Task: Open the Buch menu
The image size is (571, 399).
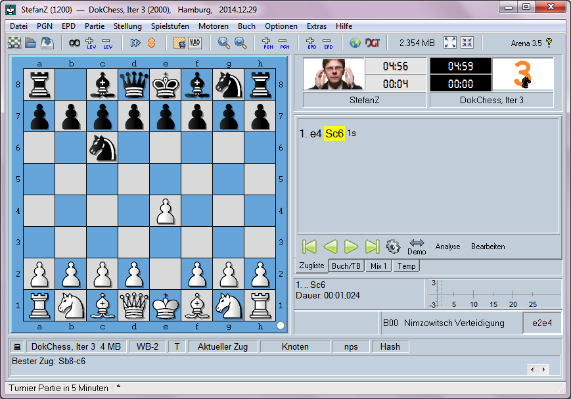Action: [247, 26]
